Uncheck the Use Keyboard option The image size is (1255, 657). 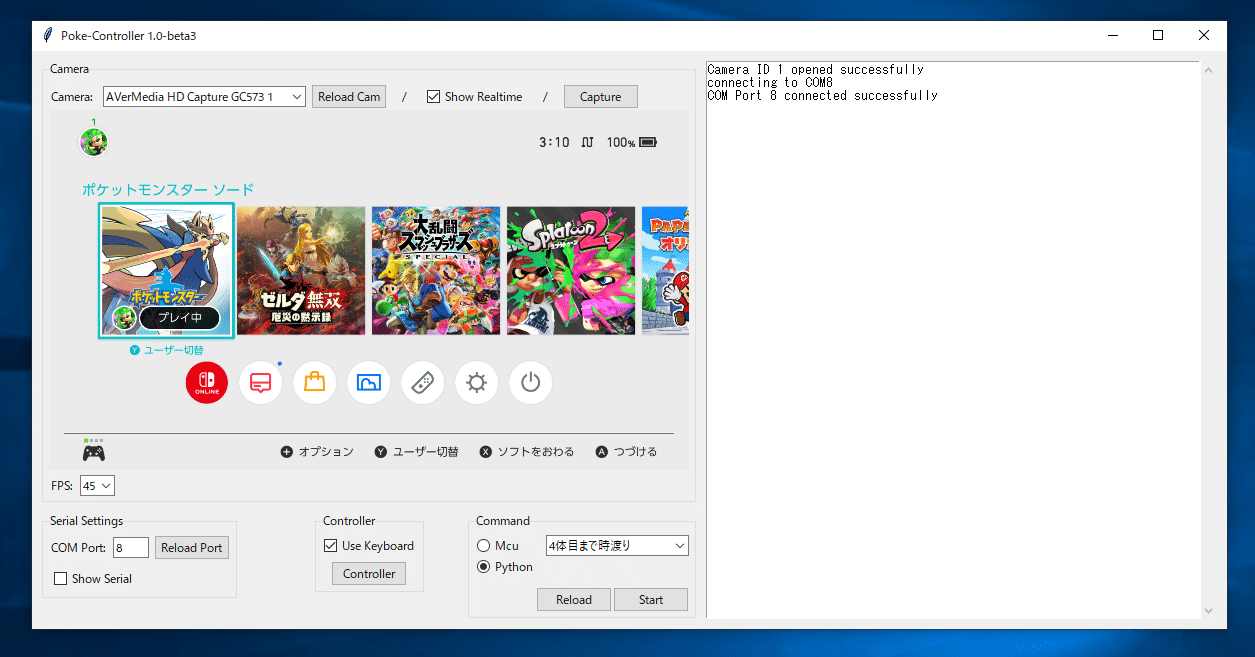pos(330,545)
